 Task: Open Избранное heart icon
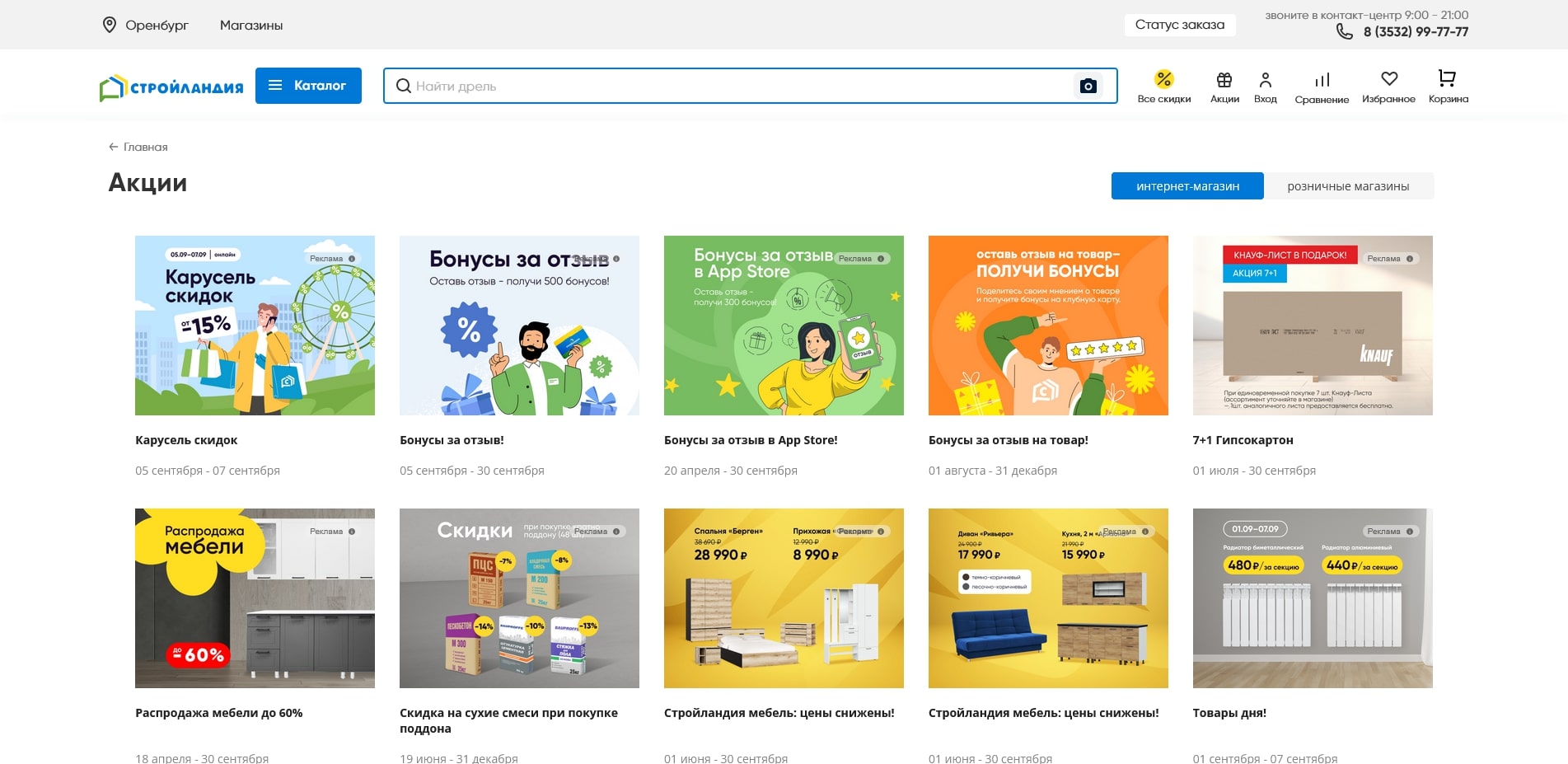(x=1388, y=79)
